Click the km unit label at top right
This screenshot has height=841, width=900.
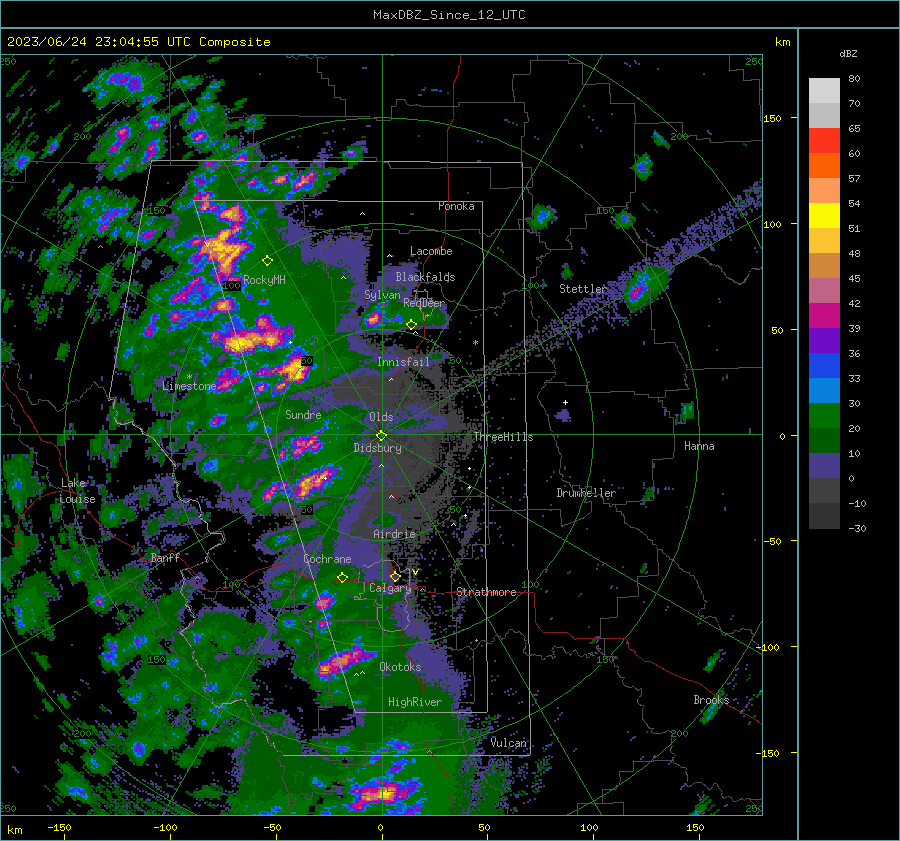coord(782,42)
